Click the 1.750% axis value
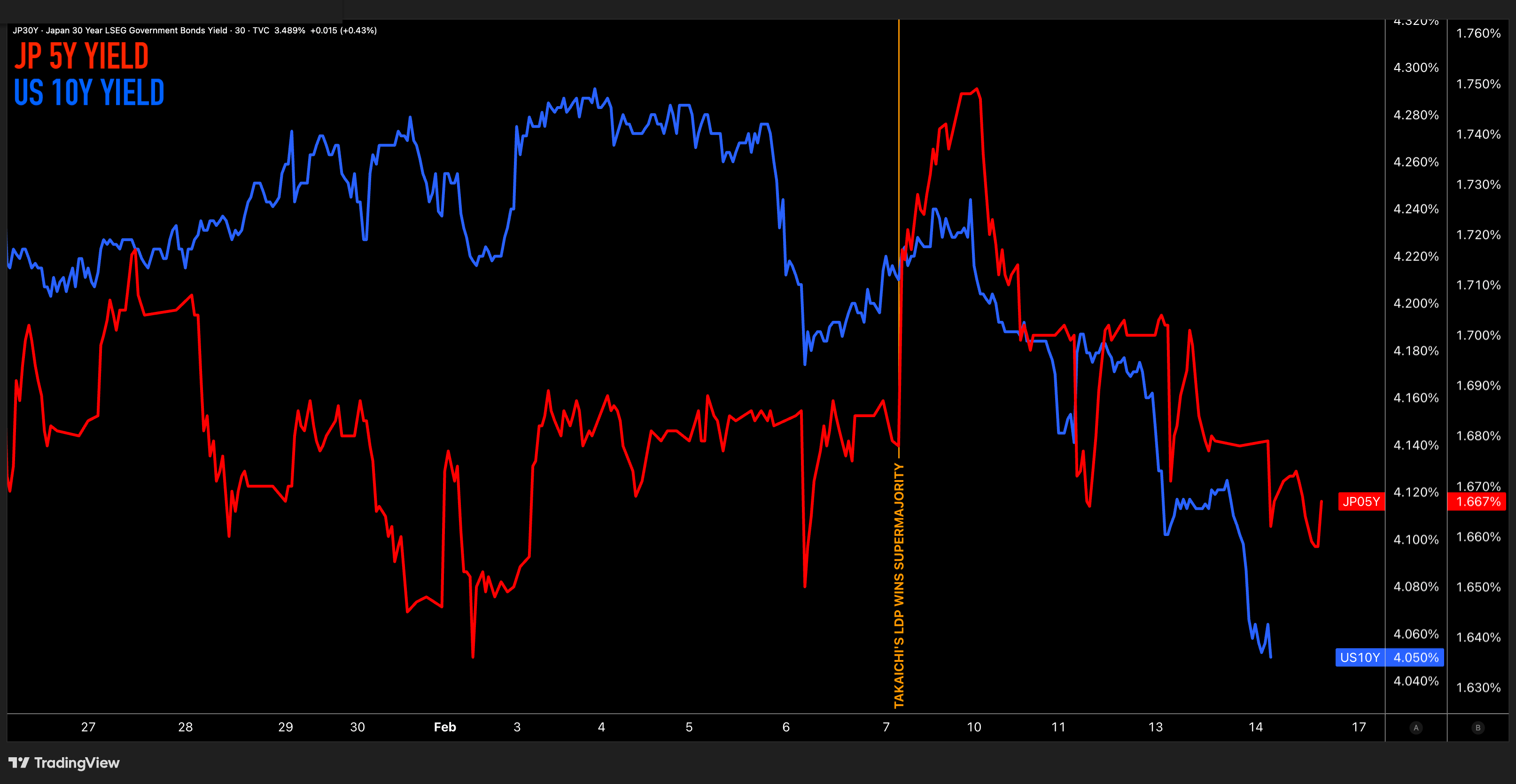Viewport: 1516px width, 784px height. point(1478,84)
